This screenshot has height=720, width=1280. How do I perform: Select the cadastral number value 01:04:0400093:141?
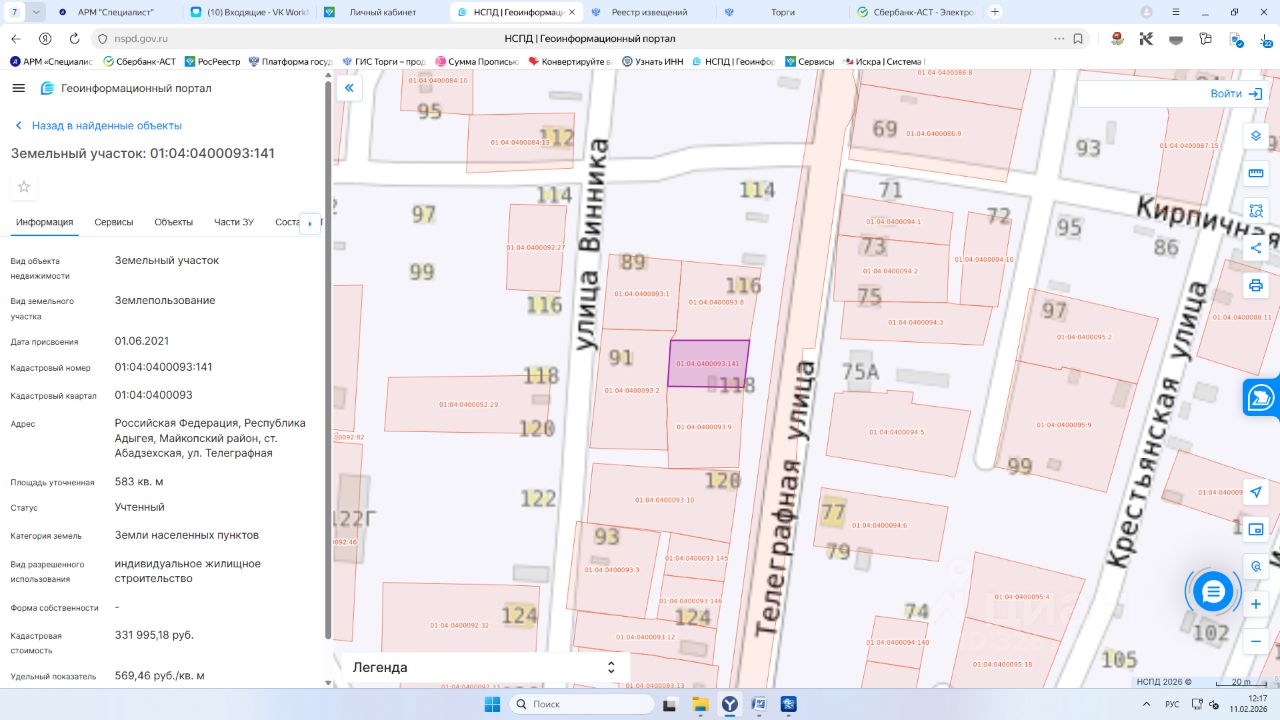(x=163, y=367)
